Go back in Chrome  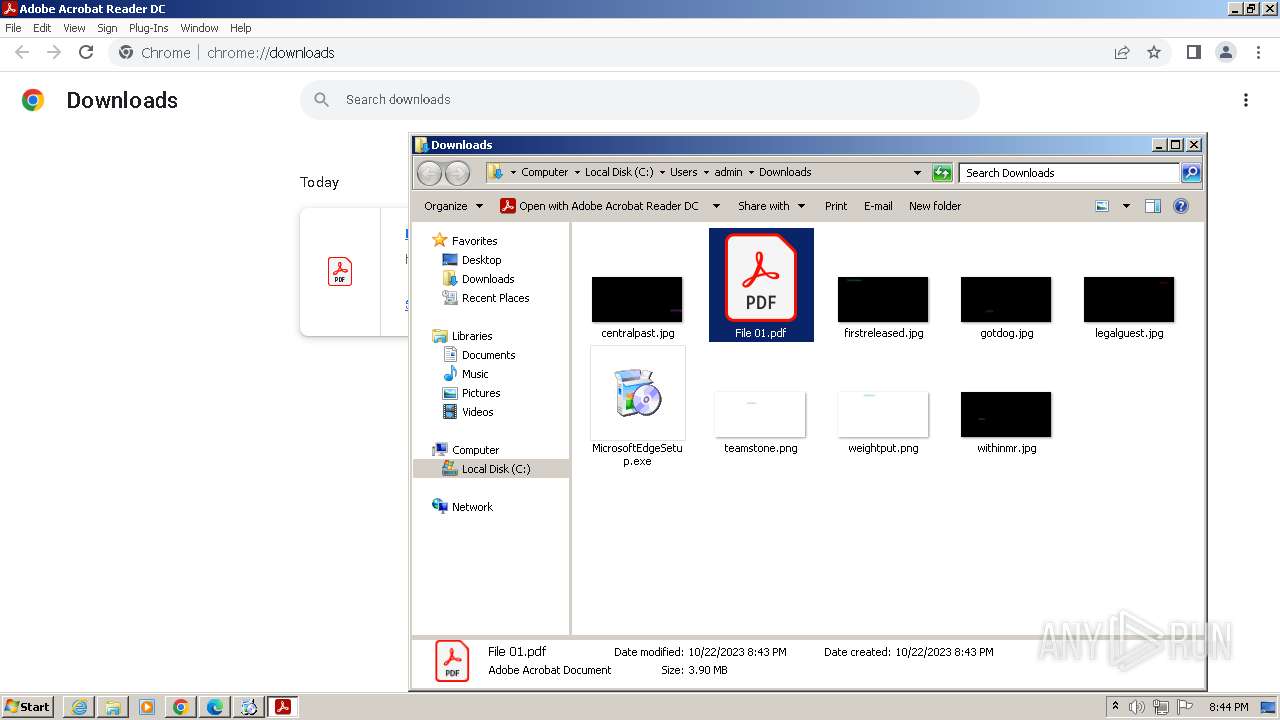point(22,52)
